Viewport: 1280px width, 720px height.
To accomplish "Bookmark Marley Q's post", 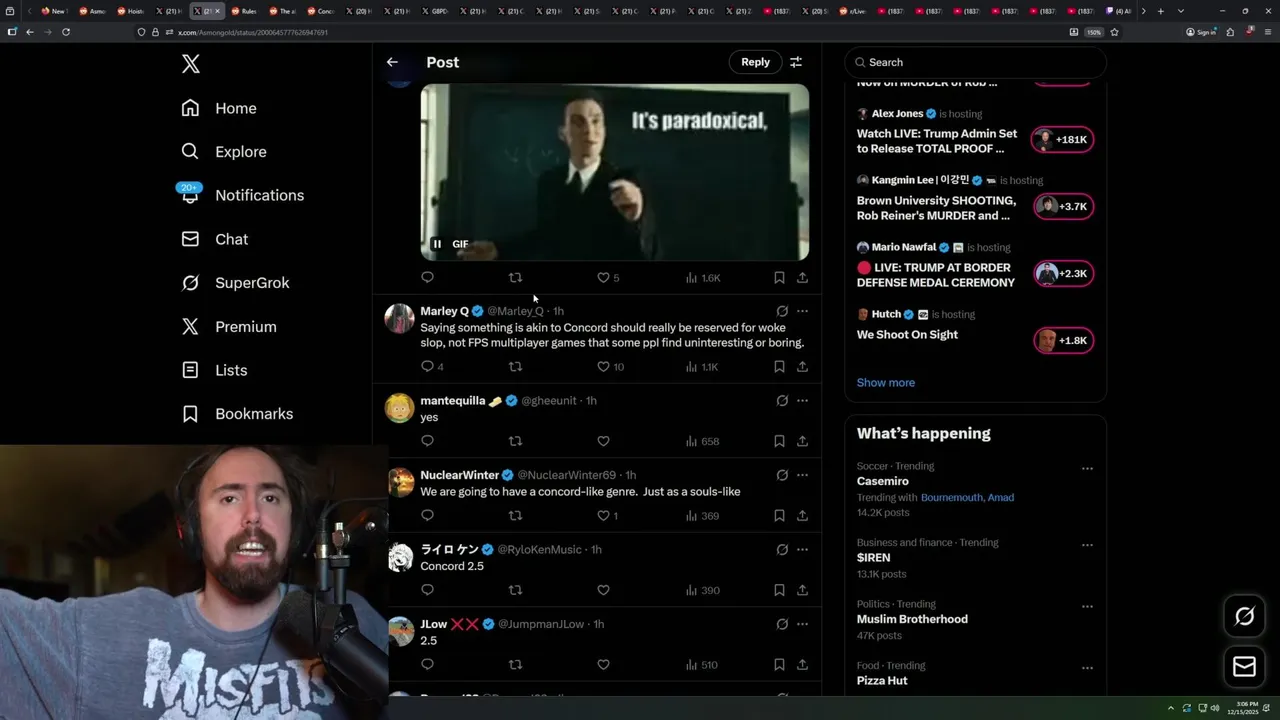I will pos(779,366).
